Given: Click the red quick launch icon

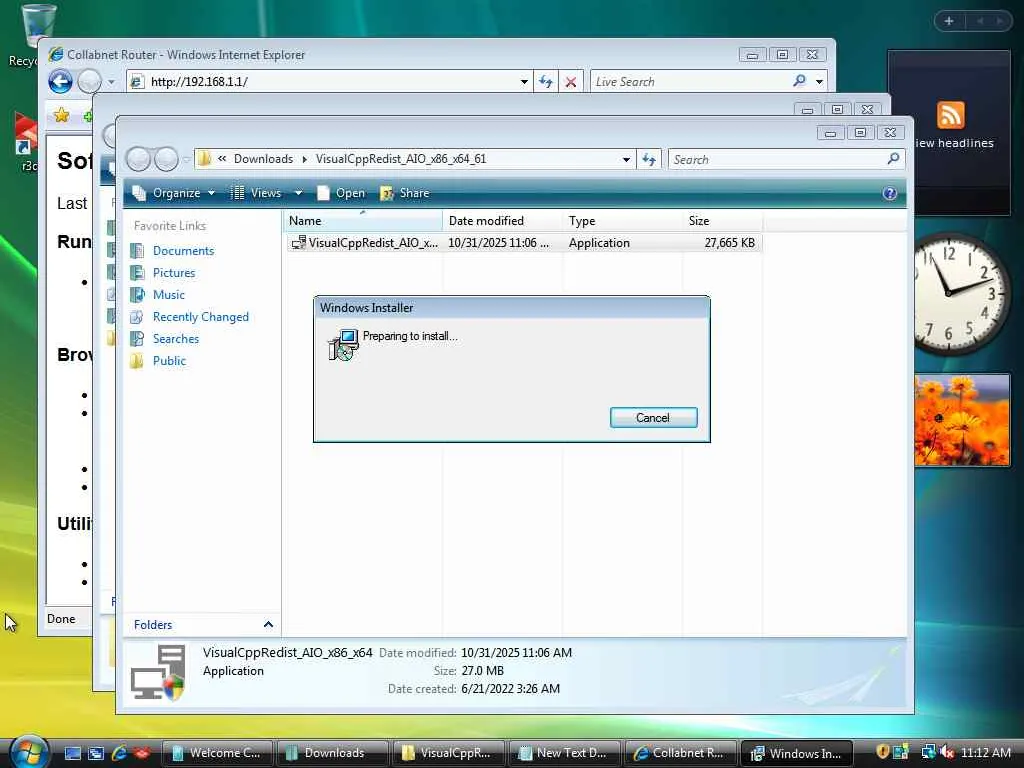Looking at the screenshot, I should [x=142, y=753].
